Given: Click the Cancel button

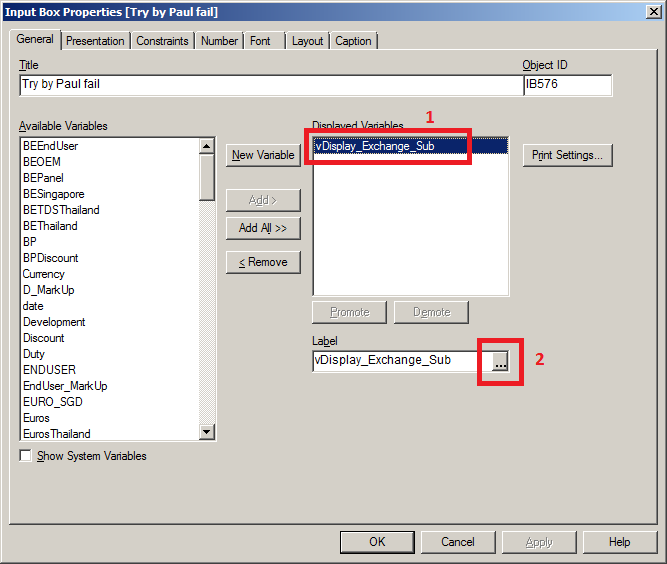Looking at the screenshot, I should pos(458,542).
